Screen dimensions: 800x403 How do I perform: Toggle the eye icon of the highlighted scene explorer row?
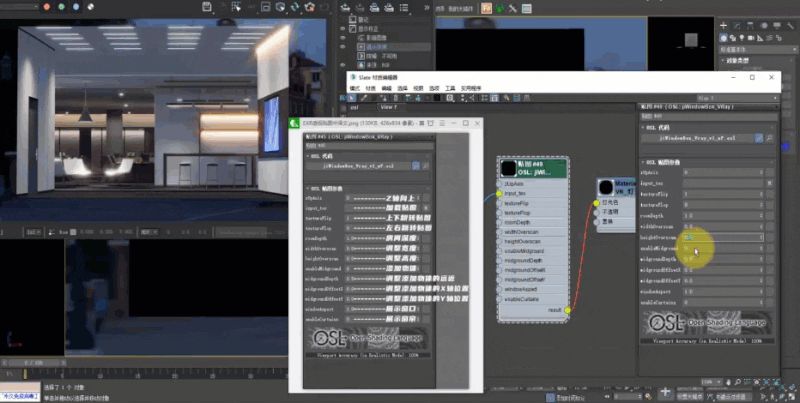(x=343, y=47)
